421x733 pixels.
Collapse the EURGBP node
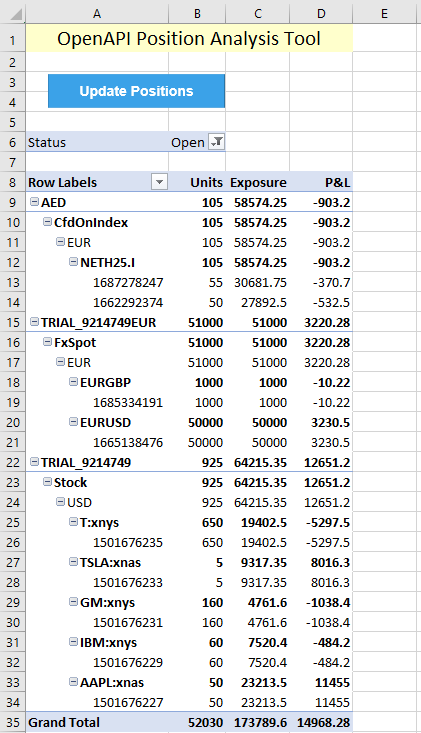tap(73, 382)
